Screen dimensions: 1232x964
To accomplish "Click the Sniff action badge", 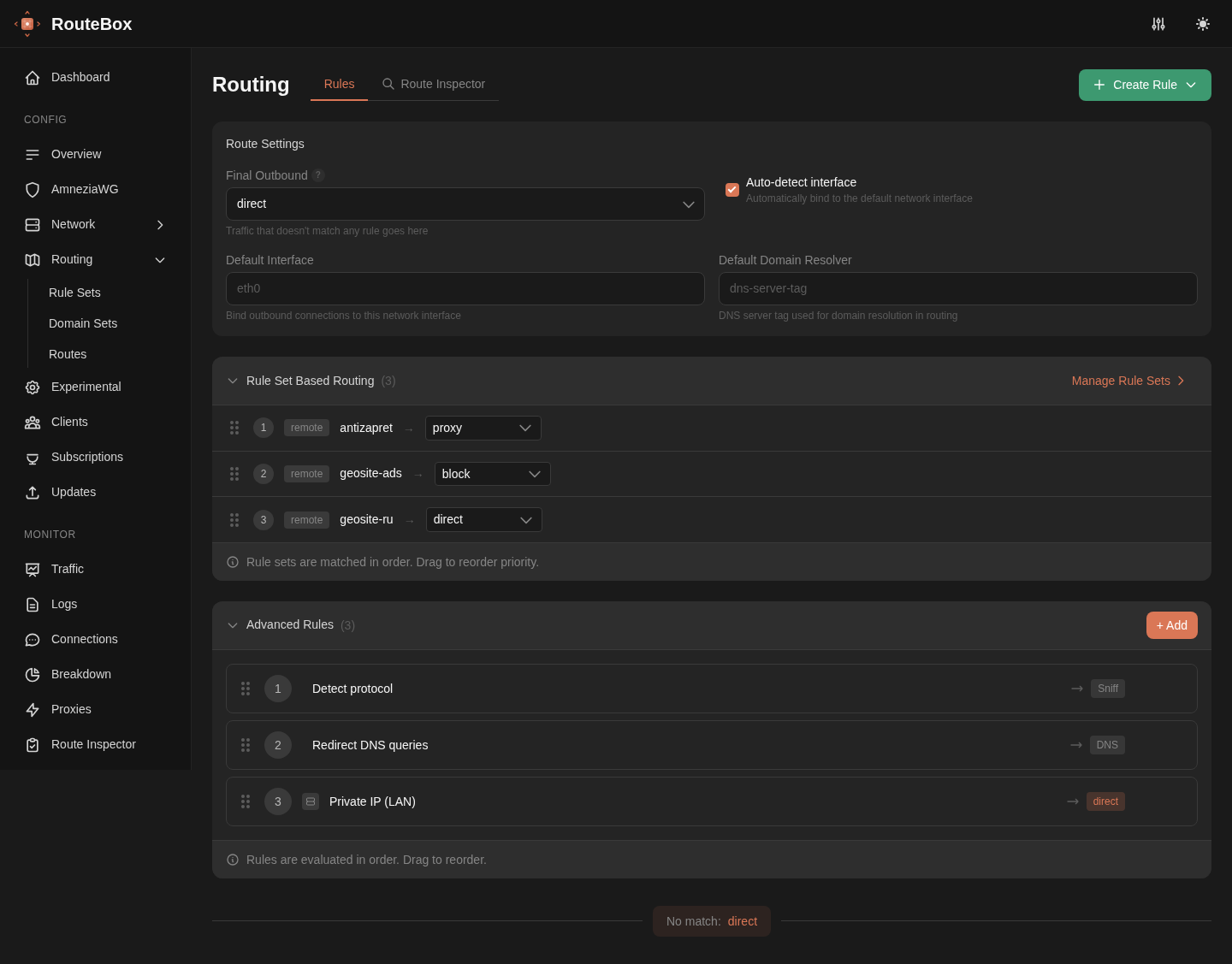I will pyautogui.click(x=1108, y=689).
